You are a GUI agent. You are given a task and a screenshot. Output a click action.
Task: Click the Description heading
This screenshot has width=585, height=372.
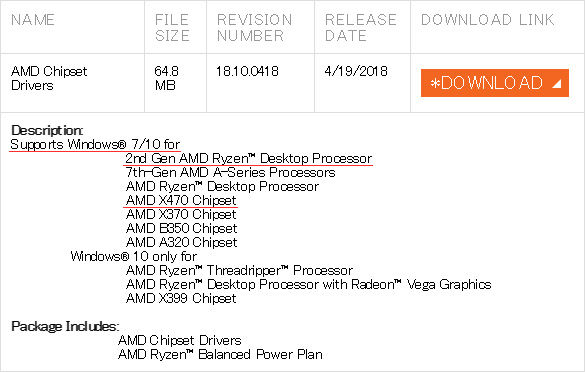click(47, 130)
